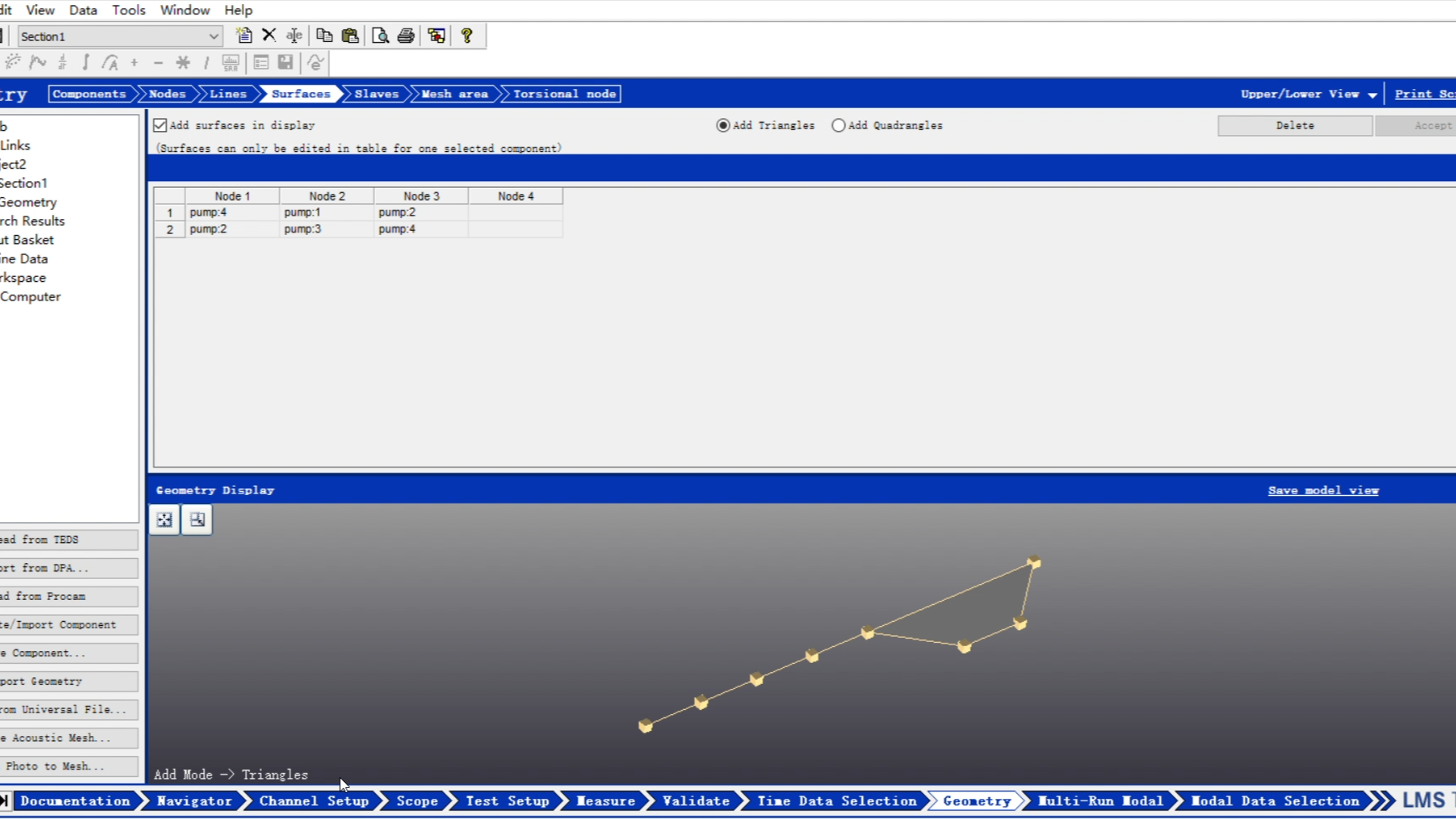Click the yellow Help question mark icon

[x=467, y=35]
